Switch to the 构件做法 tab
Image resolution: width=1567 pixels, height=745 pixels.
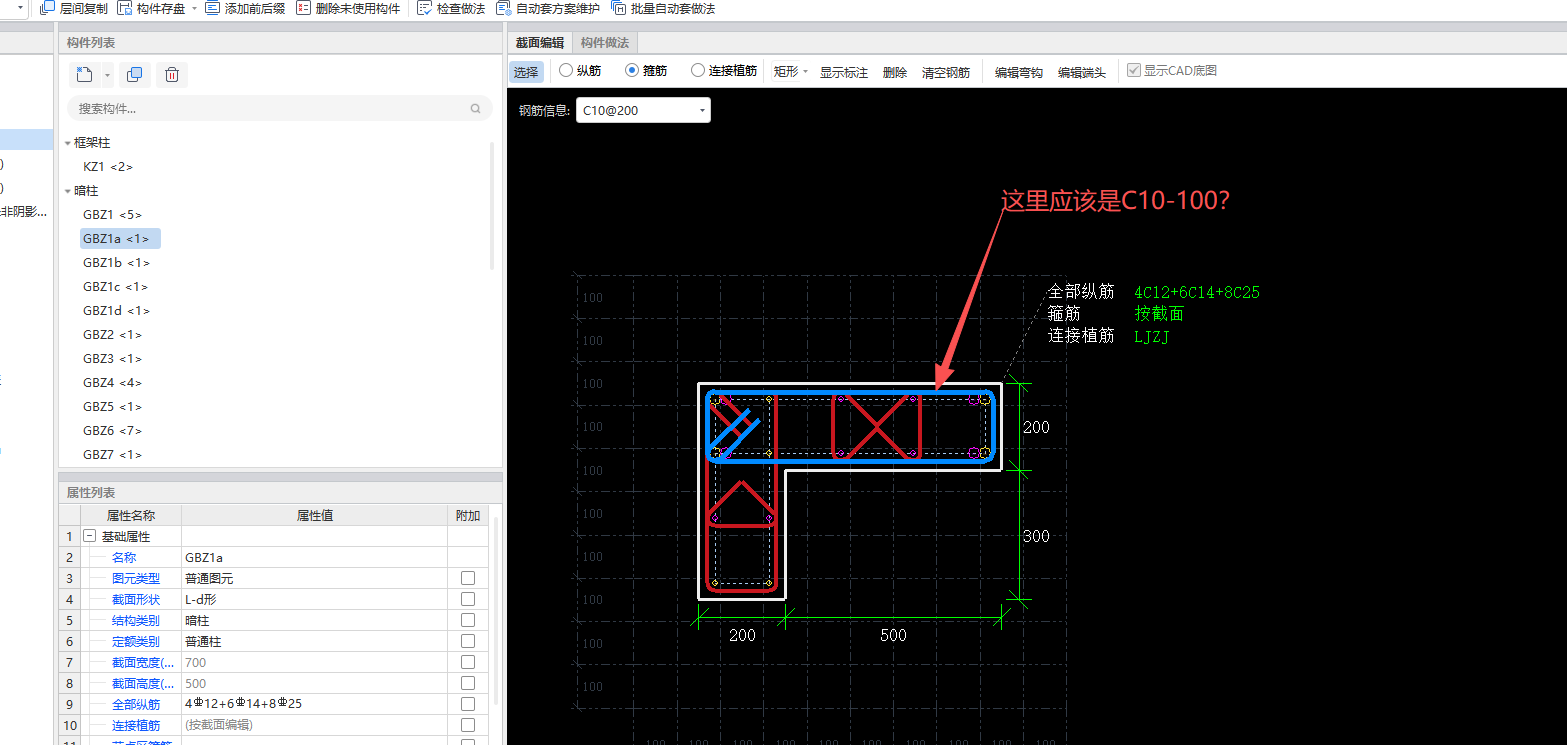pyautogui.click(x=605, y=43)
